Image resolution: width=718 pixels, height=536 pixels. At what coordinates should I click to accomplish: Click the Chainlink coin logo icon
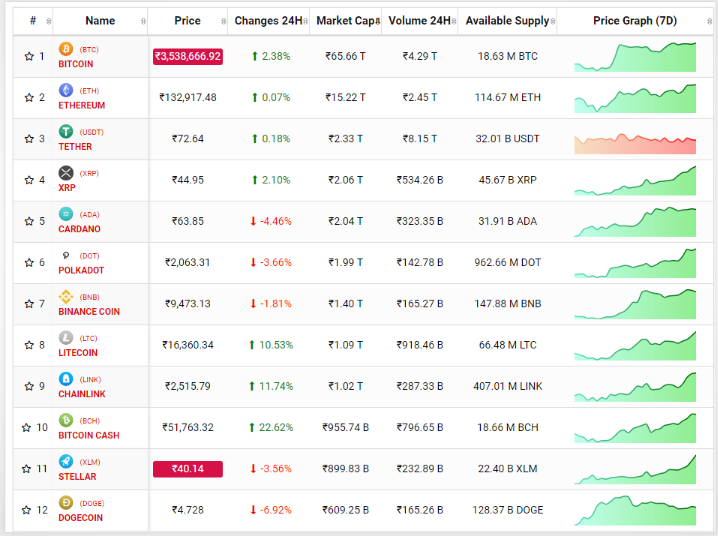point(66,379)
